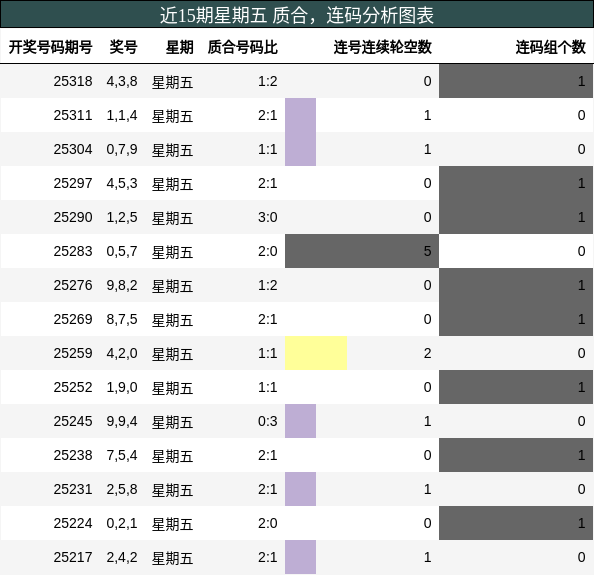The width and height of the screenshot is (594, 575).
Task: Select winning numbers 7,5,4
Action: pyautogui.click(x=122, y=455)
